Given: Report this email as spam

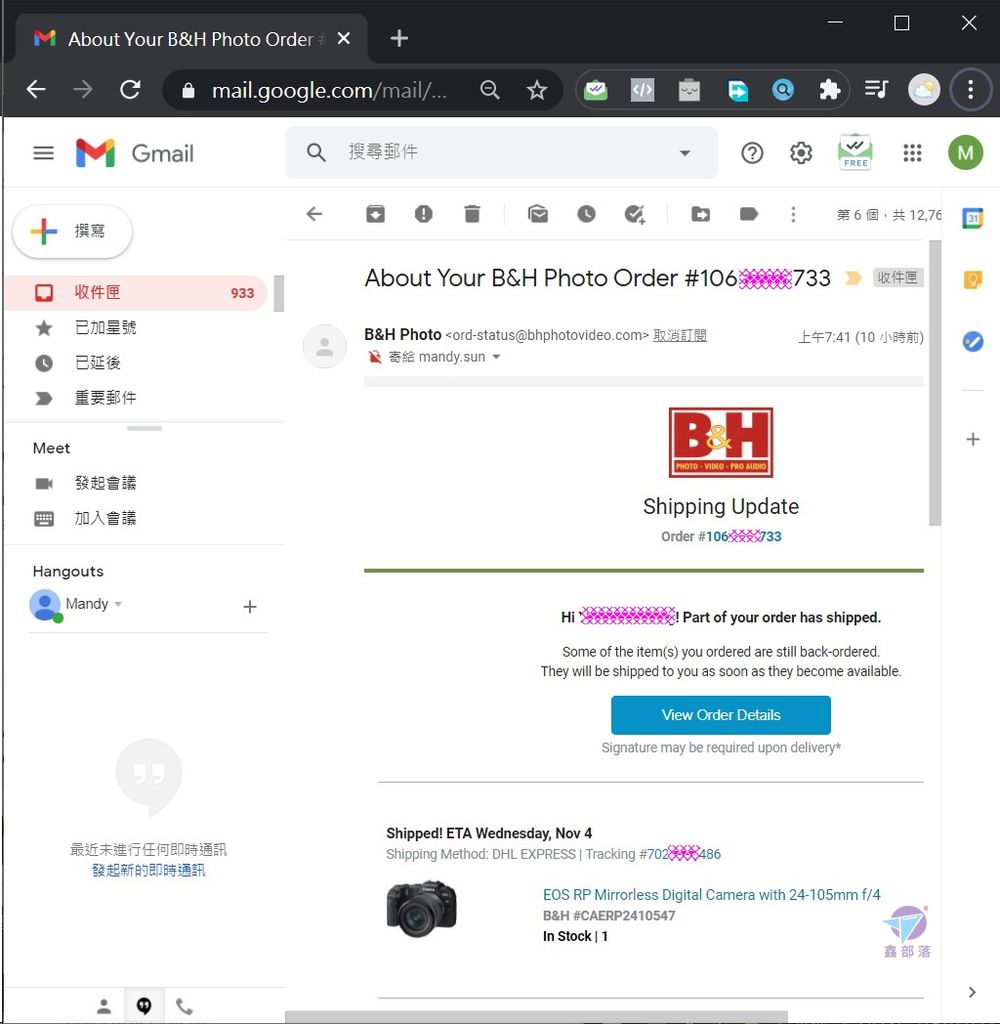Looking at the screenshot, I should pyautogui.click(x=423, y=214).
